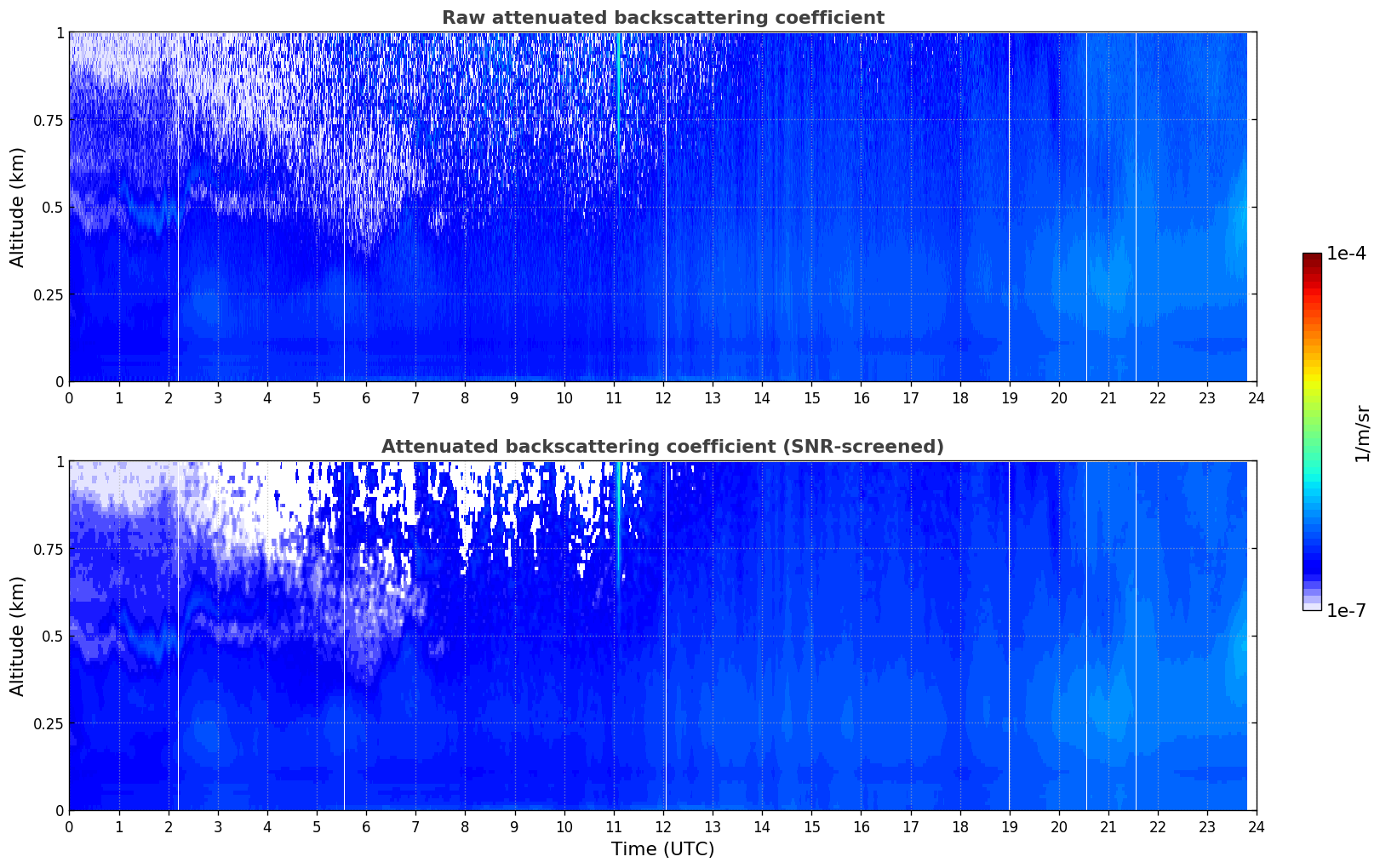Click hour tick '15' under the SNR-screened plot
The image size is (1380, 868).
pos(811,826)
